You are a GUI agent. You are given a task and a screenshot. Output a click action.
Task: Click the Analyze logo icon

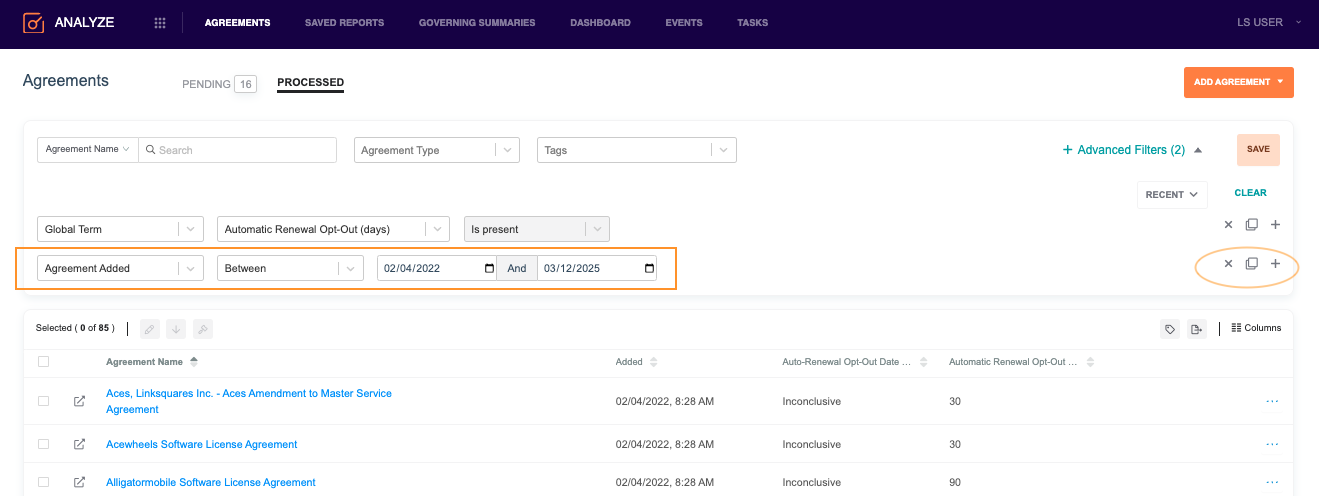34,22
